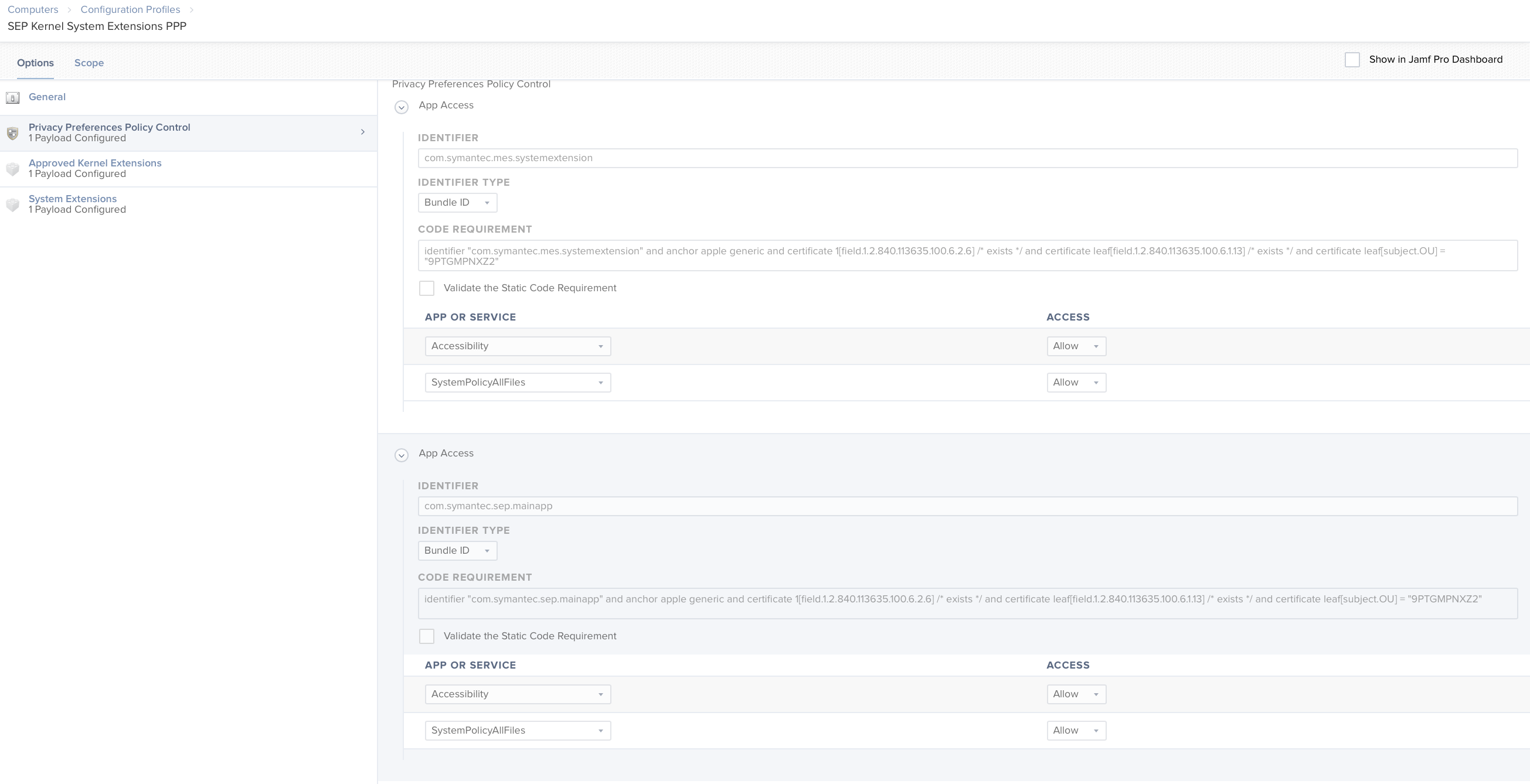Open Identifier Type dropdown for systemextension
Viewport: 1530px width, 784px height.
[457, 202]
